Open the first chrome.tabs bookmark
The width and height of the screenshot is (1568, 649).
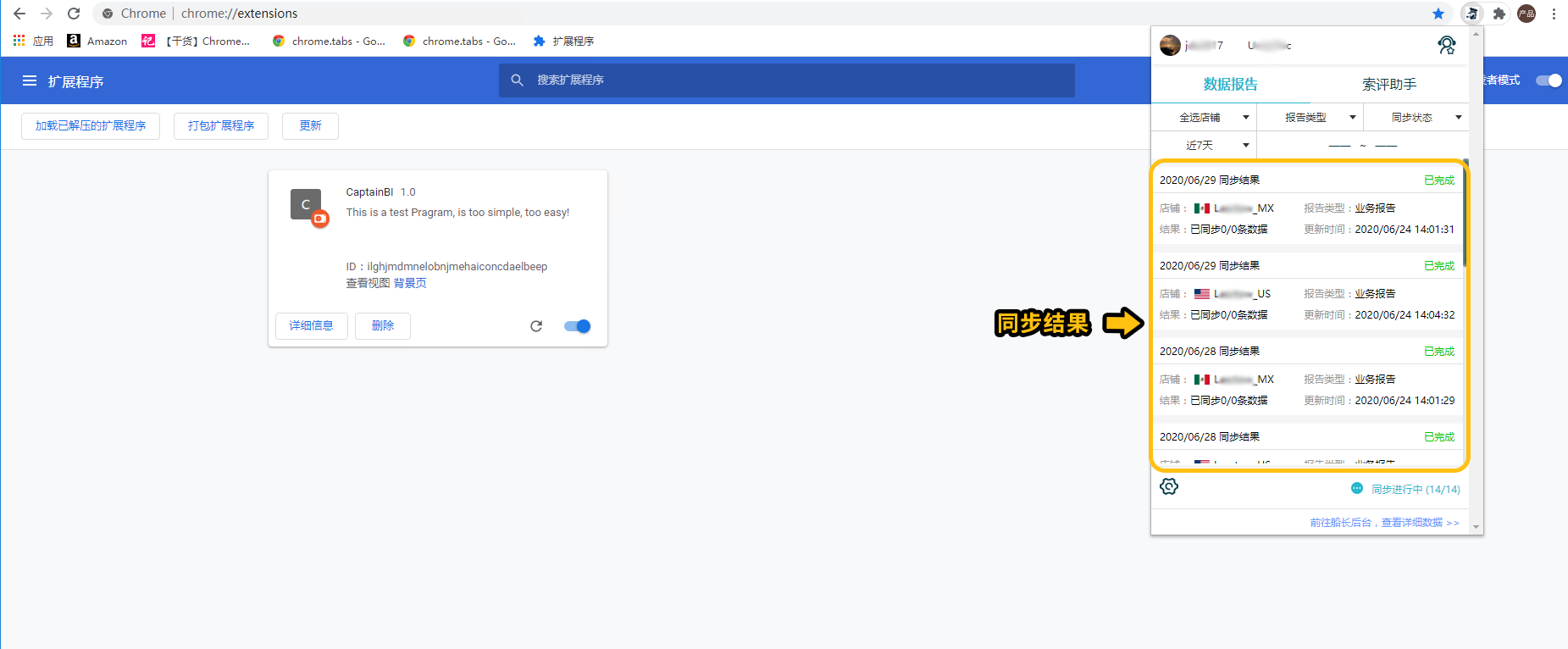click(x=329, y=41)
